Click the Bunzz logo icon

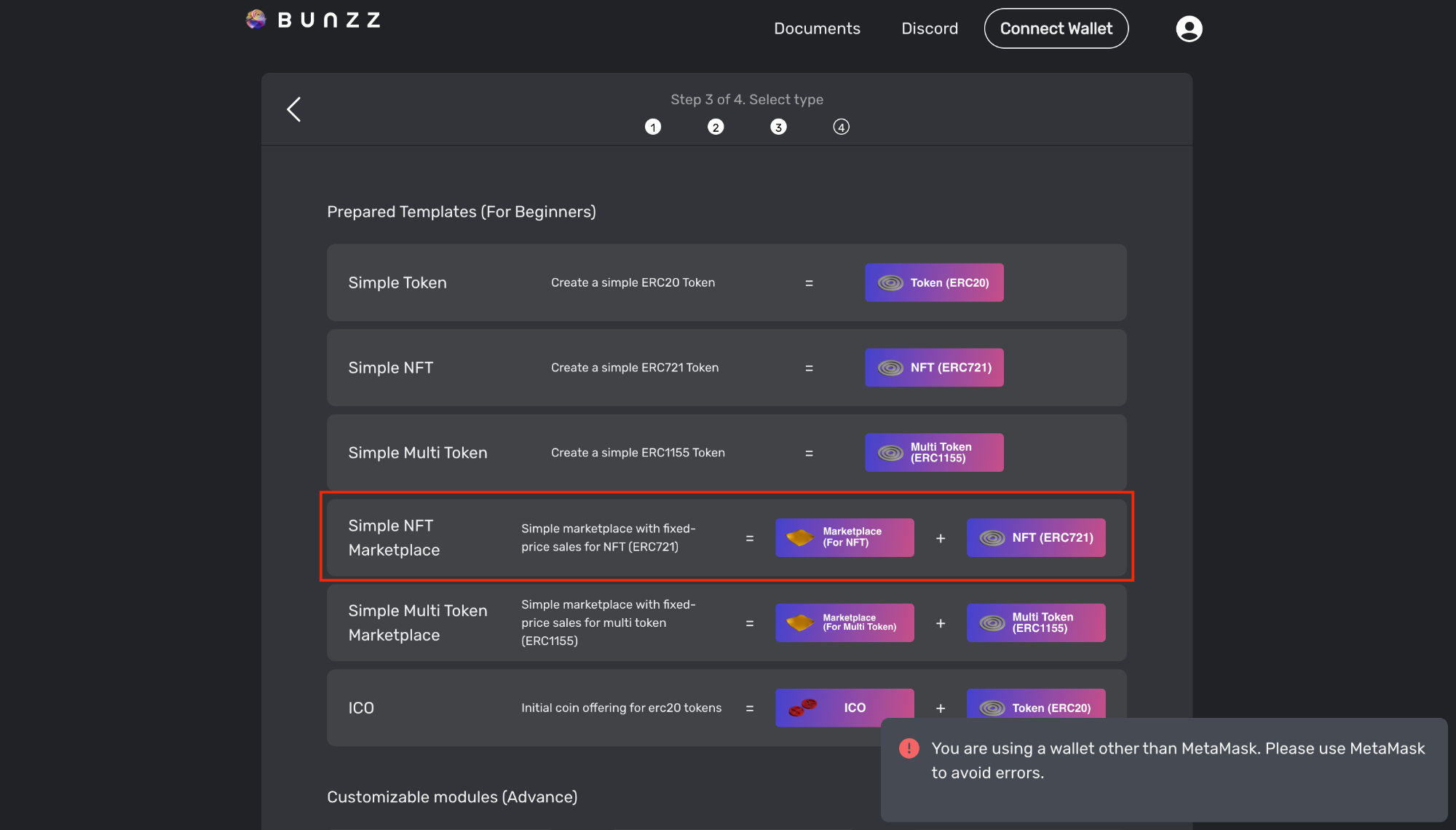point(256,20)
